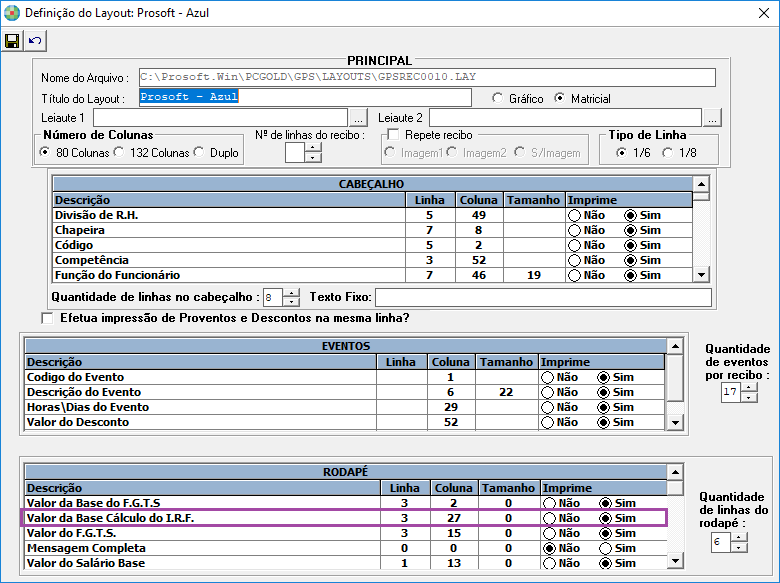Click the save floppy disk icon
The height and width of the screenshot is (583, 780).
pos(12,41)
